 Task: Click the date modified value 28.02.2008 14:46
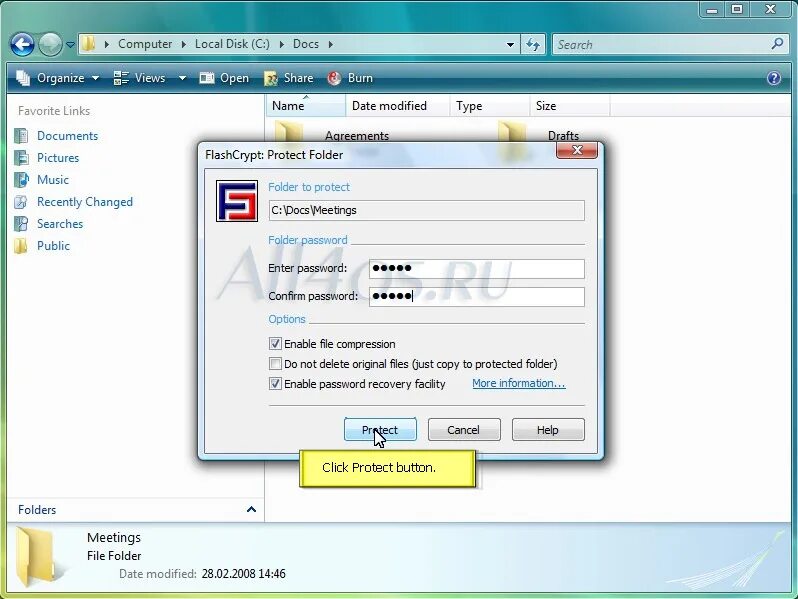point(243,574)
